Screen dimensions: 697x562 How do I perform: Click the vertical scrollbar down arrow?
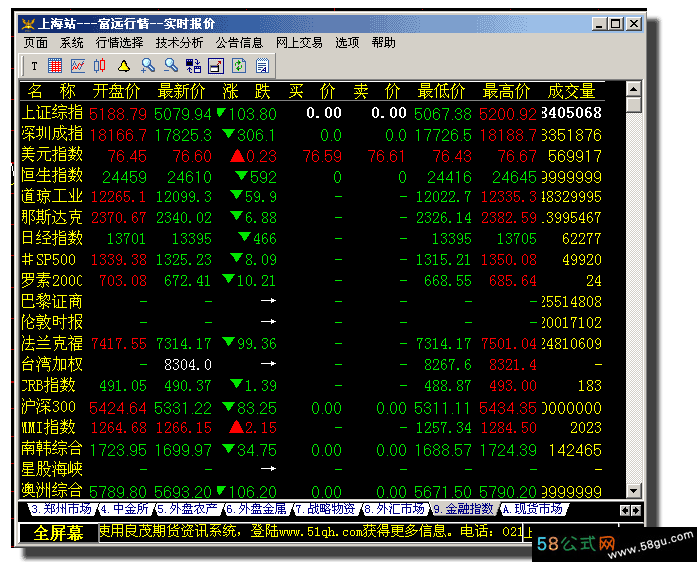pos(633,491)
